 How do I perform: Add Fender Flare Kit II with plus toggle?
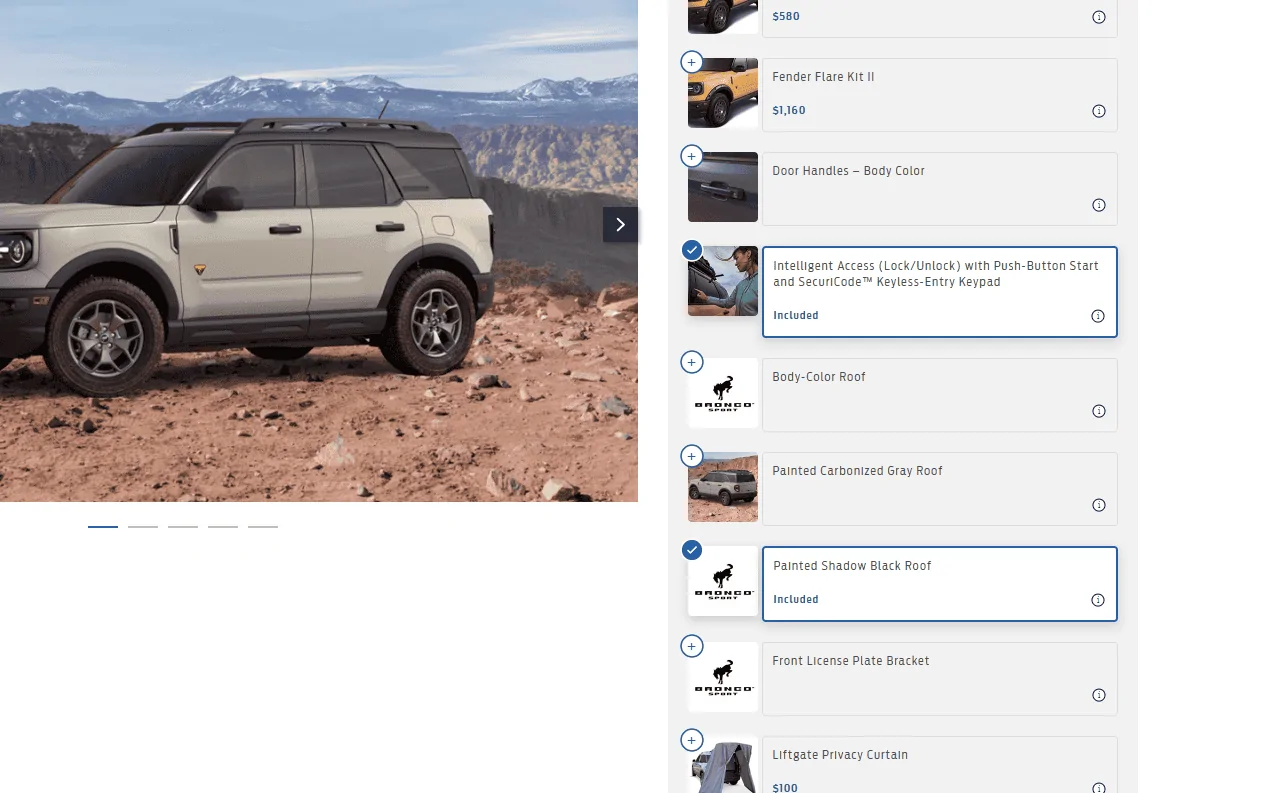pos(691,62)
